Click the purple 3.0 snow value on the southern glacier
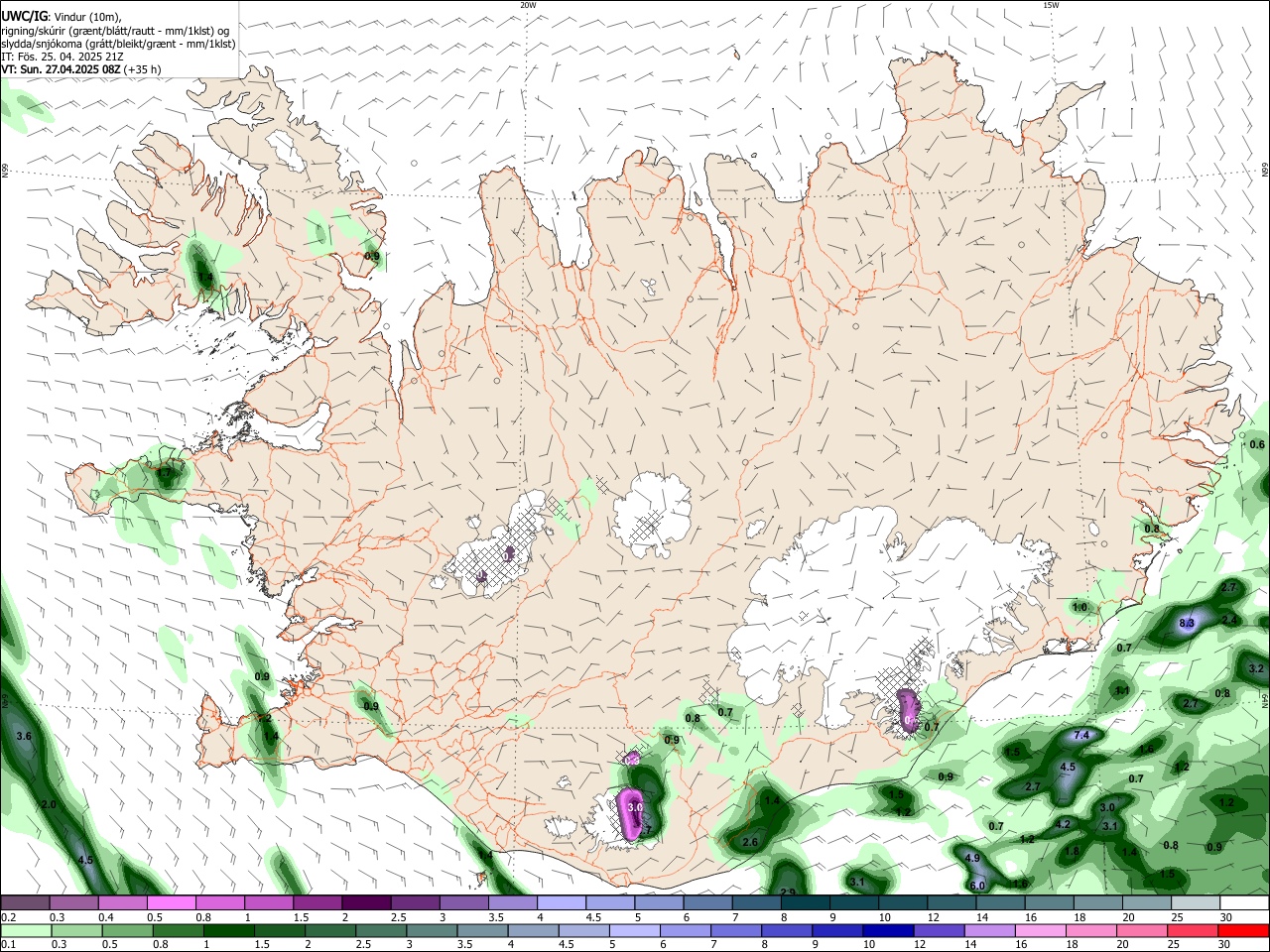 [635, 808]
